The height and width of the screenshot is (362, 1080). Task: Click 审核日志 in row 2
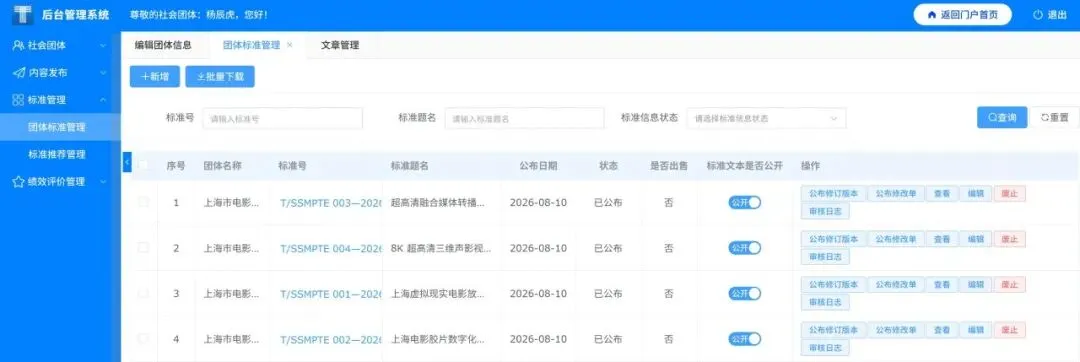click(825, 257)
